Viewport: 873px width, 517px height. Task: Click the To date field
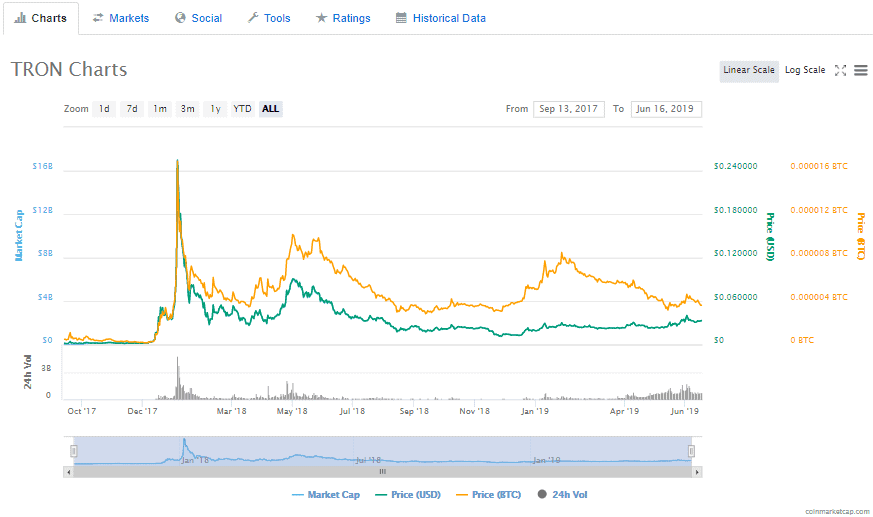(666, 109)
